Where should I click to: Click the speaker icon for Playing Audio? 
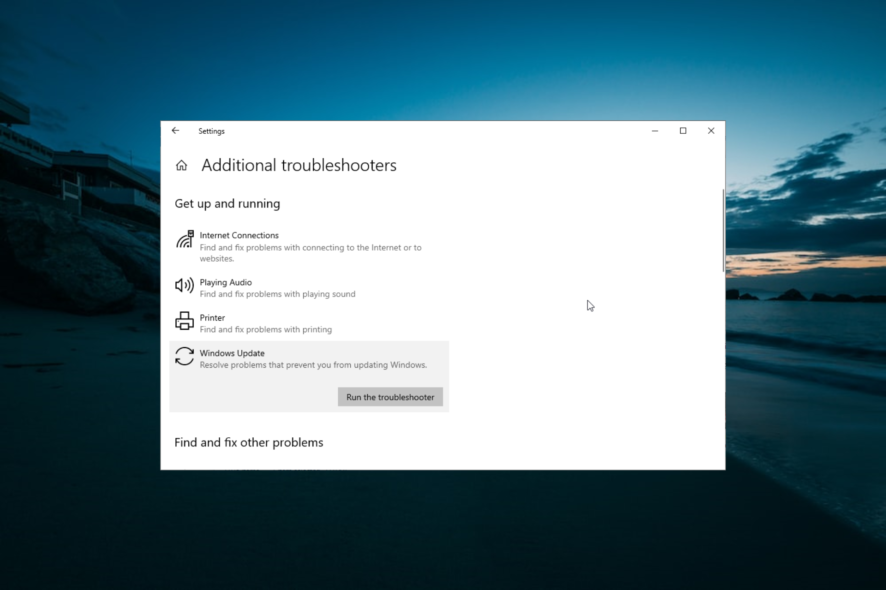pos(184,285)
